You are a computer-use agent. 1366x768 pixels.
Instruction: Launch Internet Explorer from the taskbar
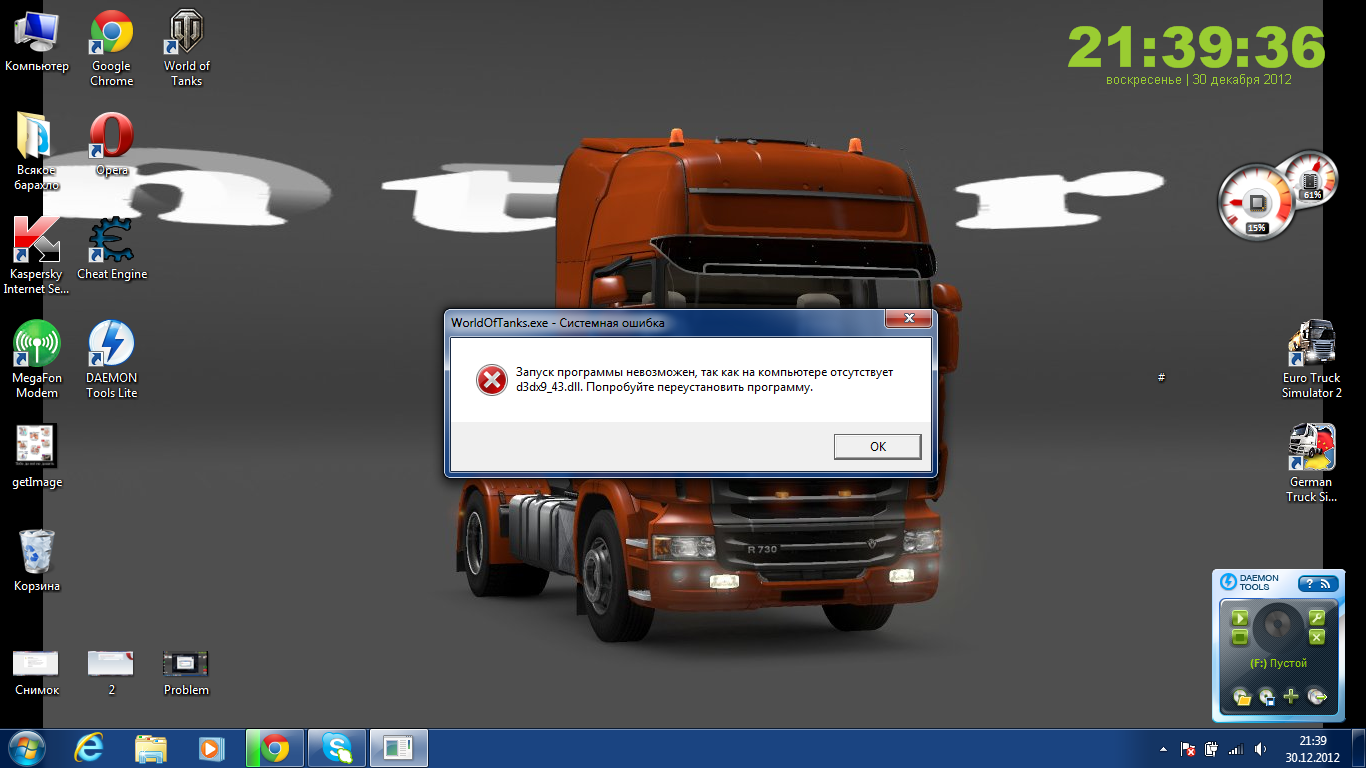pyautogui.click(x=89, y=748)
